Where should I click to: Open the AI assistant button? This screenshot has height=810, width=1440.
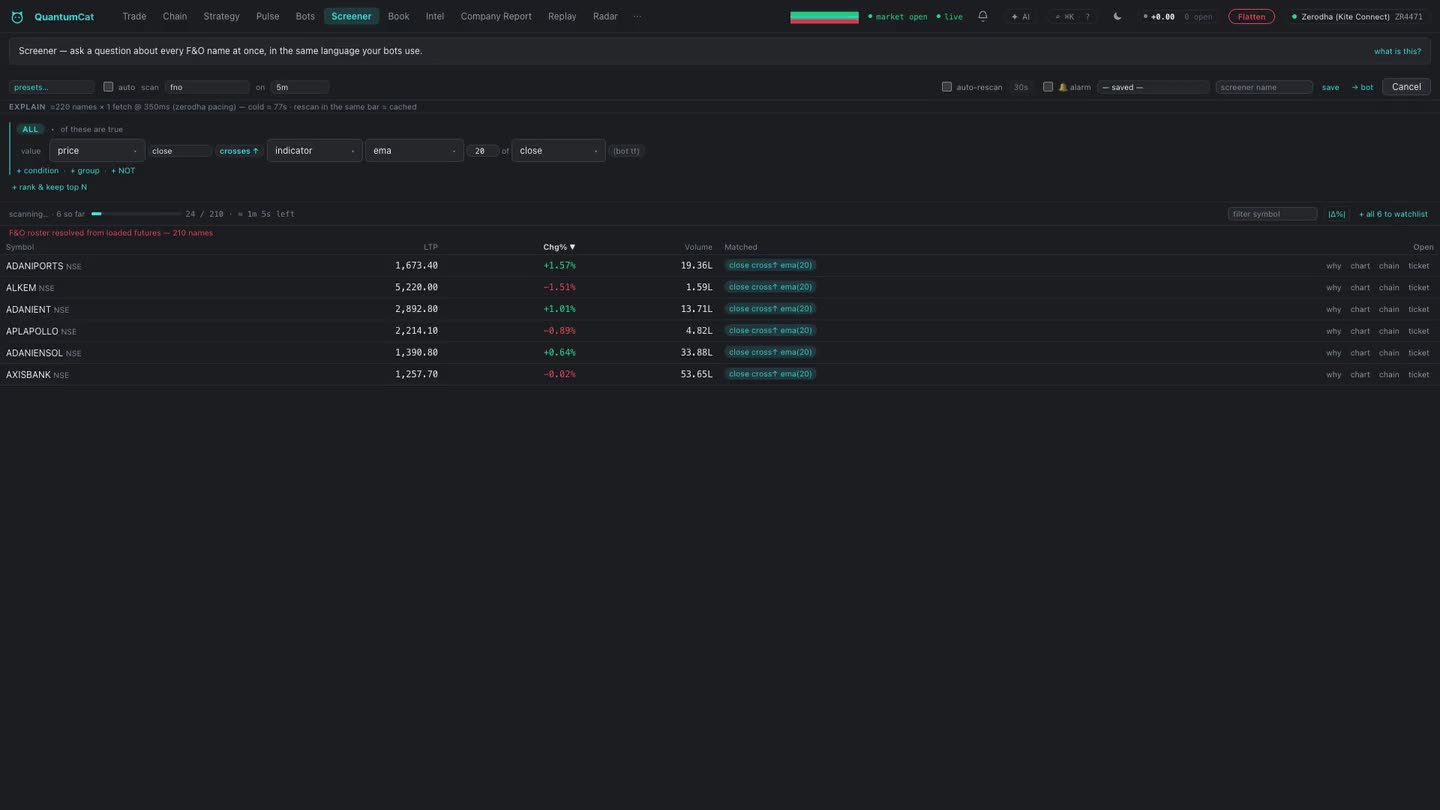(1020, 17)
